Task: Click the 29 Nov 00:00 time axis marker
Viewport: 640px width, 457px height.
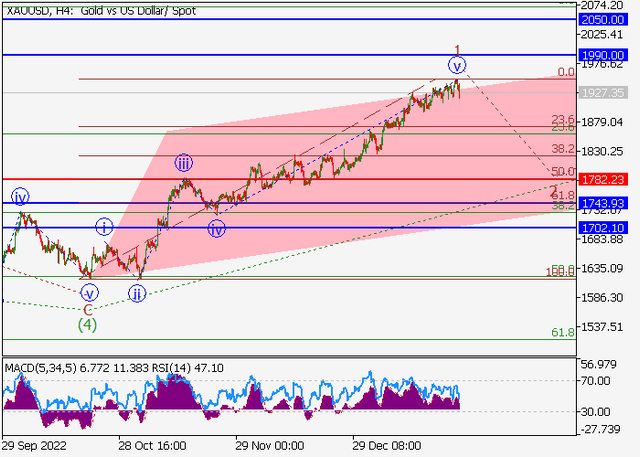Action: [x=269, y=445]
